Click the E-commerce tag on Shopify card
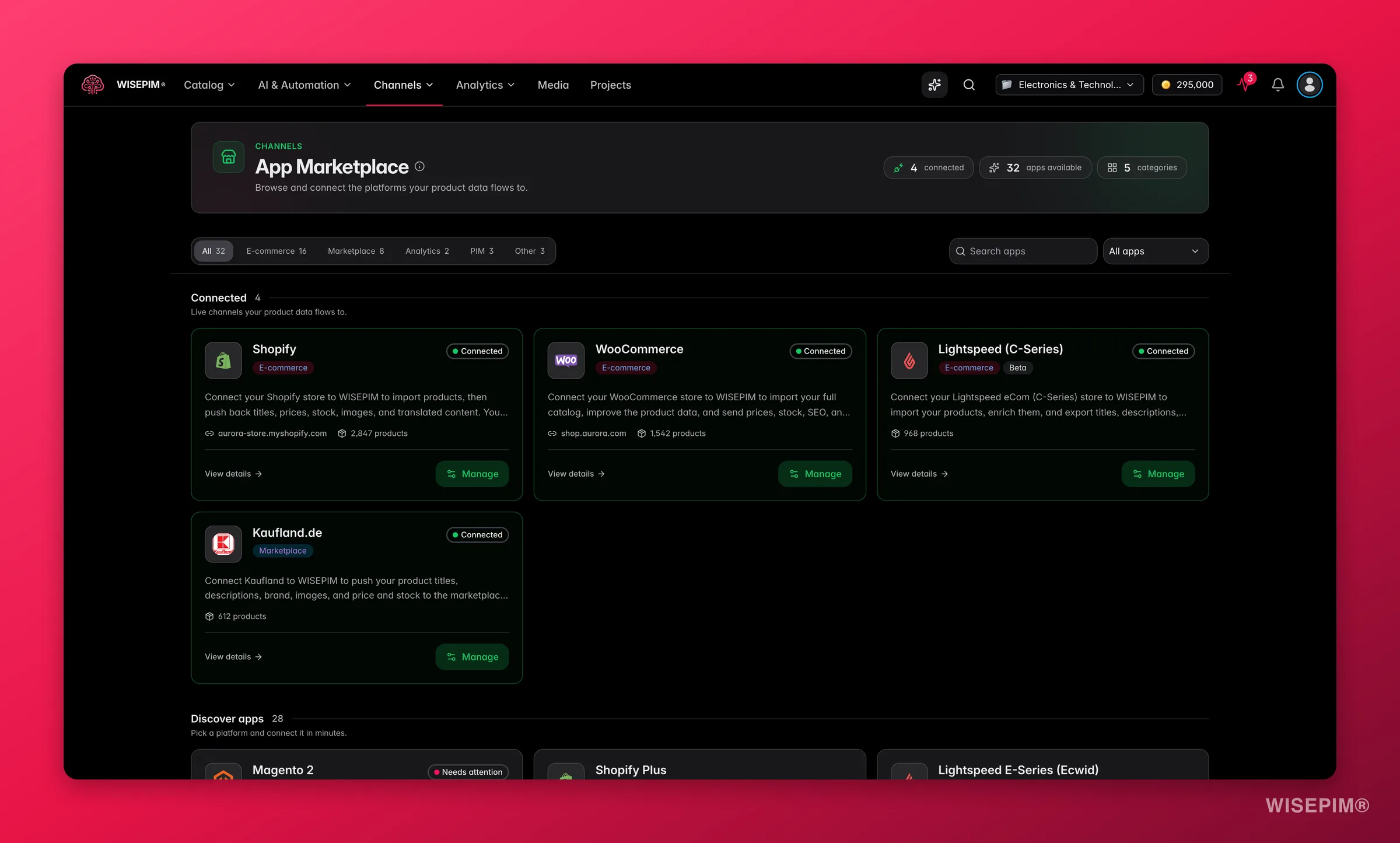 coord(283,368)
